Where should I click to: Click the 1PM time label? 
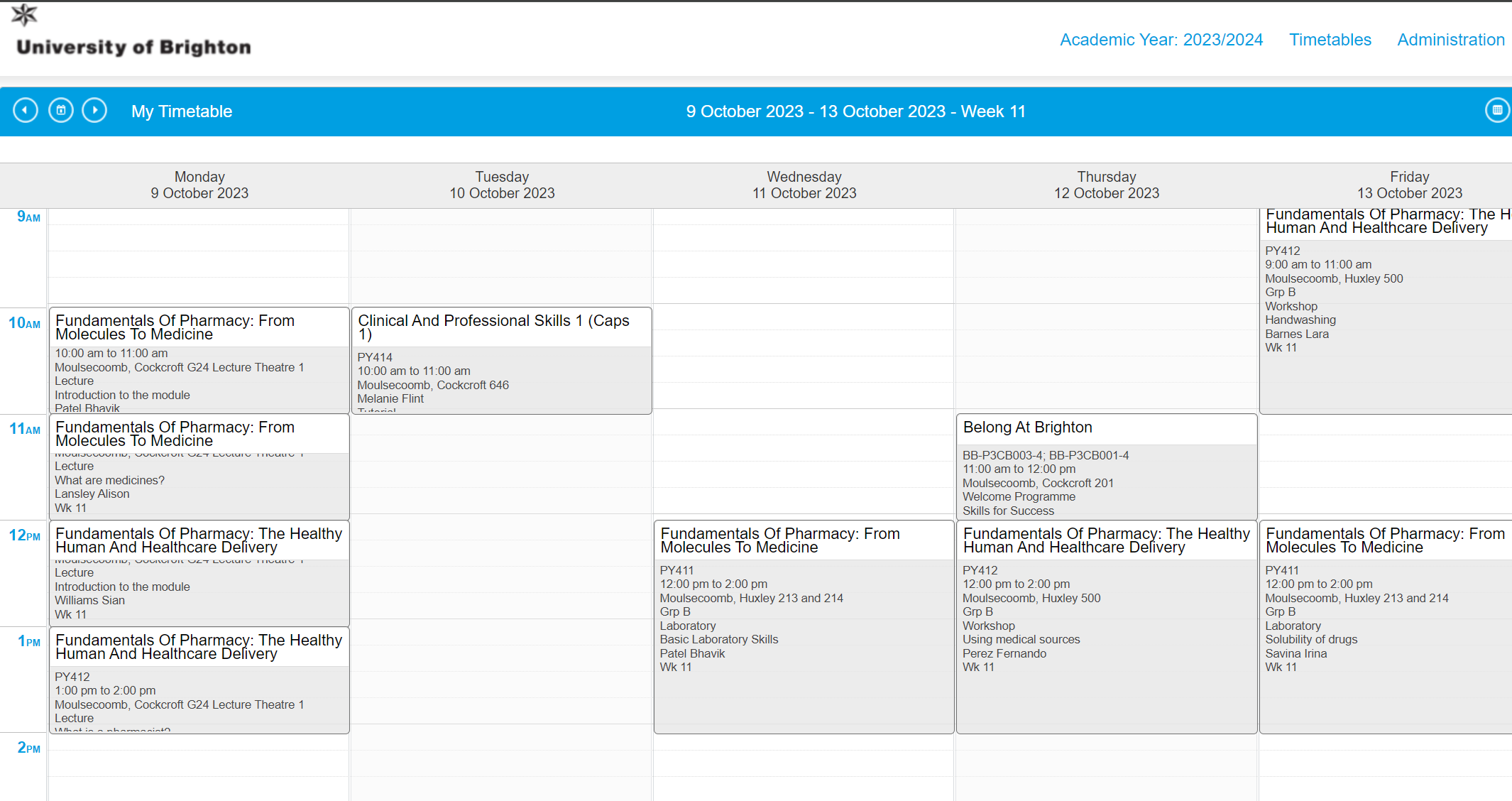pos(29,641)
